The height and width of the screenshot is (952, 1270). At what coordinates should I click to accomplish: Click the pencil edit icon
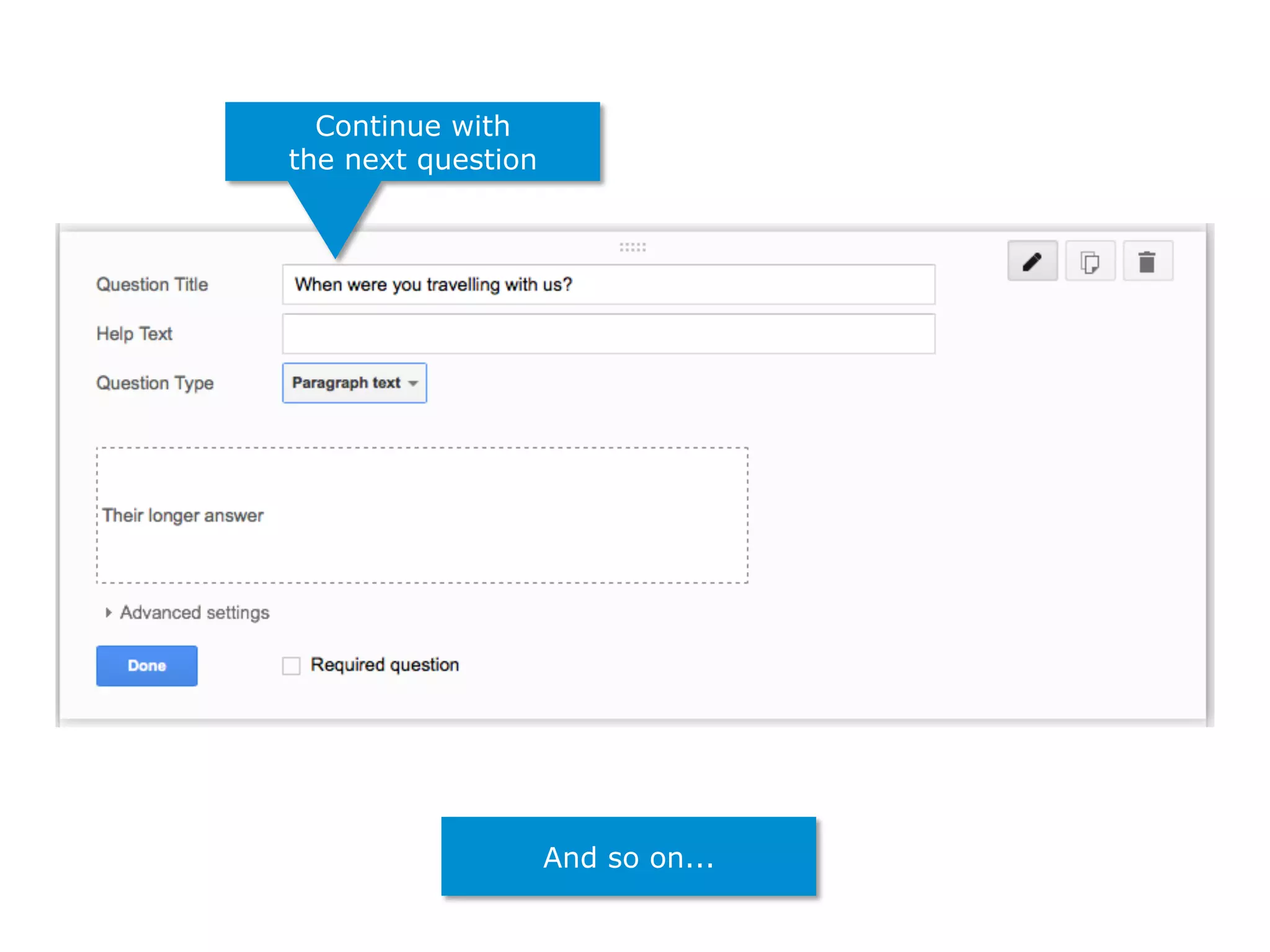pyautogui.click(x=1032, y=262)
